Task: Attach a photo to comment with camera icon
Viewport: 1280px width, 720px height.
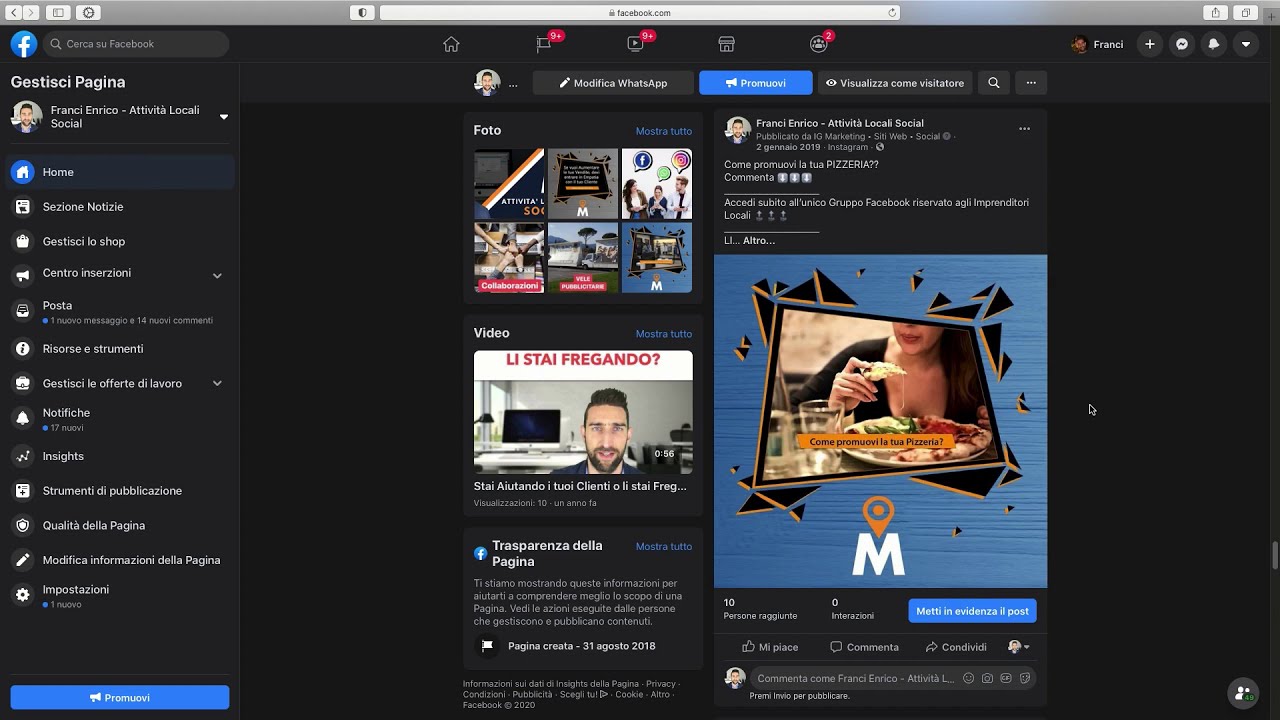Action: pyautogui.click(x=987, y=678)
